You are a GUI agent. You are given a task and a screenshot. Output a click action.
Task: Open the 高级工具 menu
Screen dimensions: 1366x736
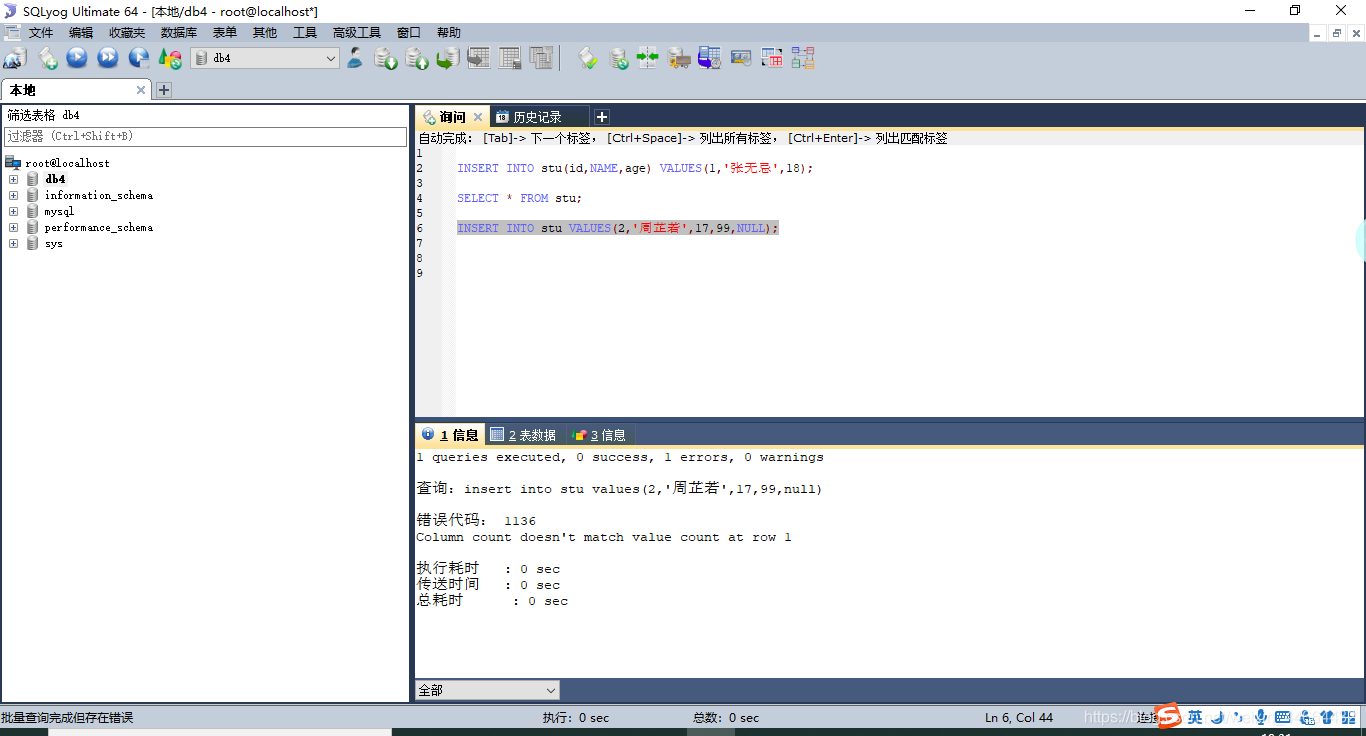(x=357, y=33)
